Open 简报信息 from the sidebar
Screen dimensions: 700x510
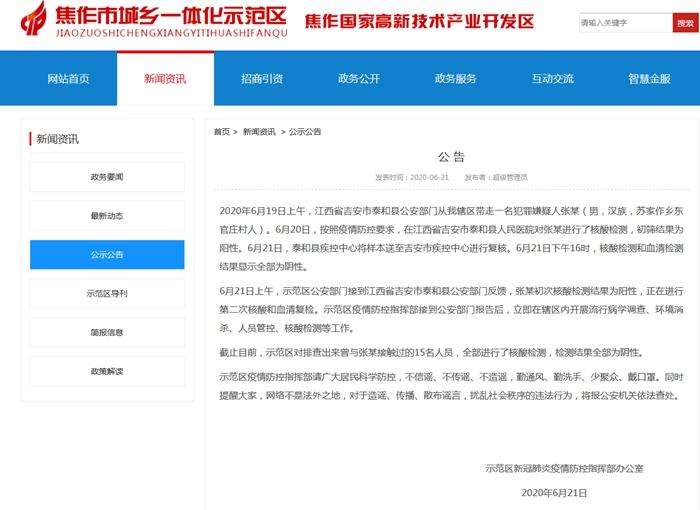(x=106, y=333)
